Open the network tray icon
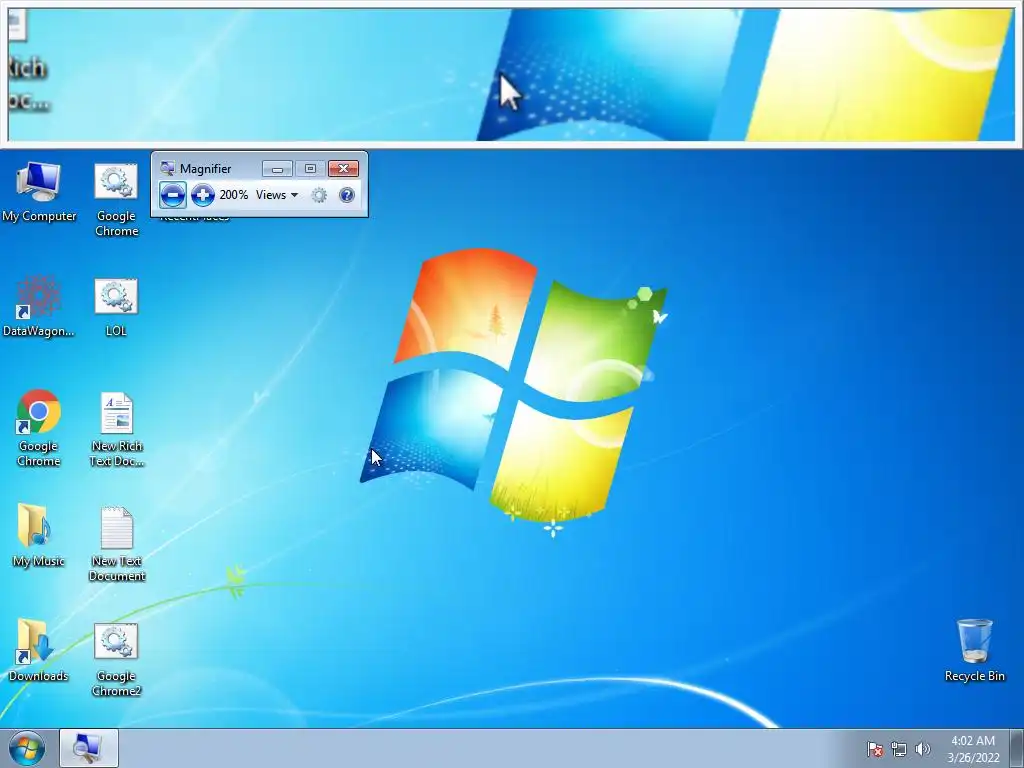The height and width of the screenshot is (768, 1024). tap(899, 749)
